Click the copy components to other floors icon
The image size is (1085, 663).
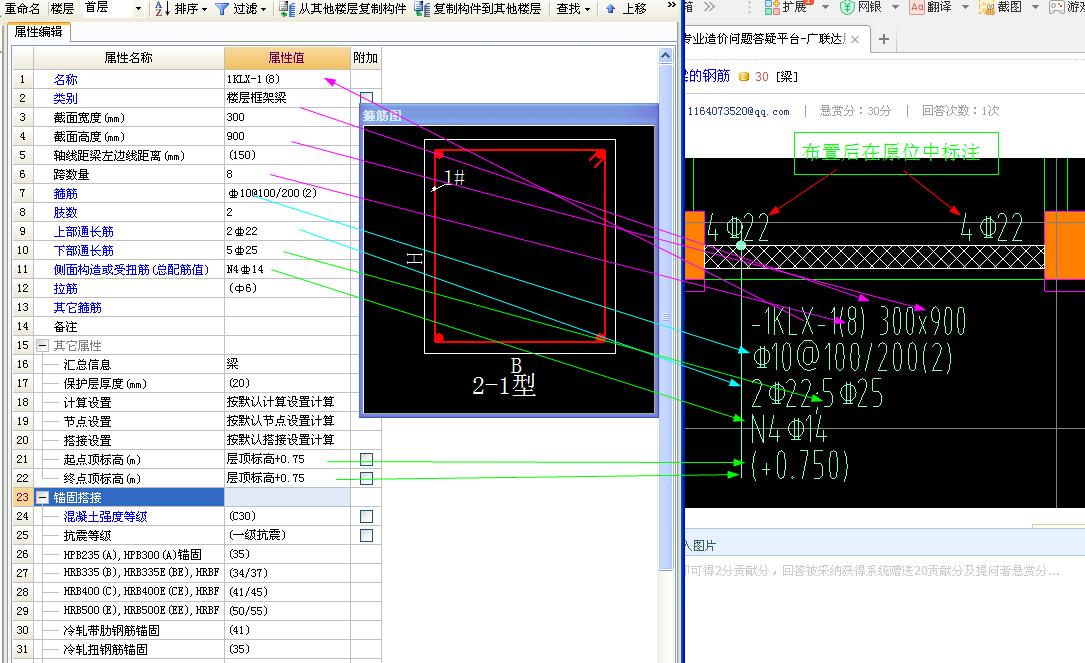coord(421,9)
